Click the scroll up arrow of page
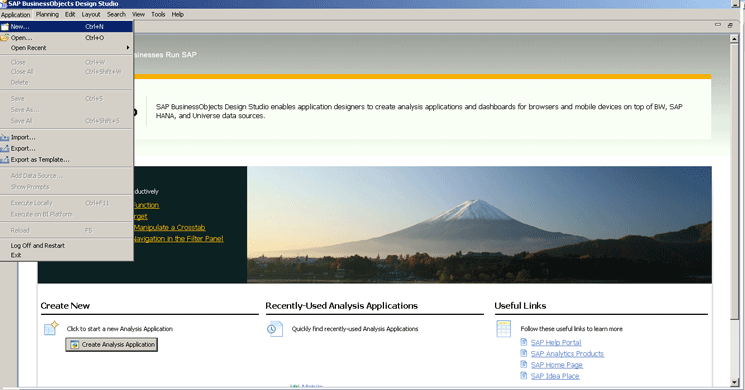This screenshot has width=745, height=390. 735,39
